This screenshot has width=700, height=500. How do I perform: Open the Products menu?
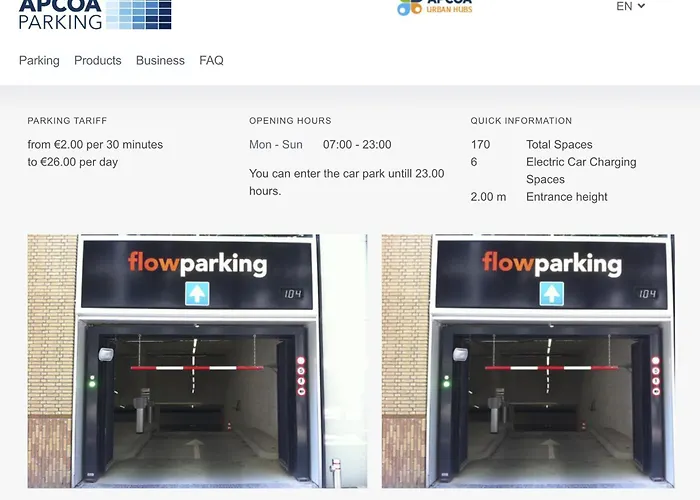[x=98, y=61]
